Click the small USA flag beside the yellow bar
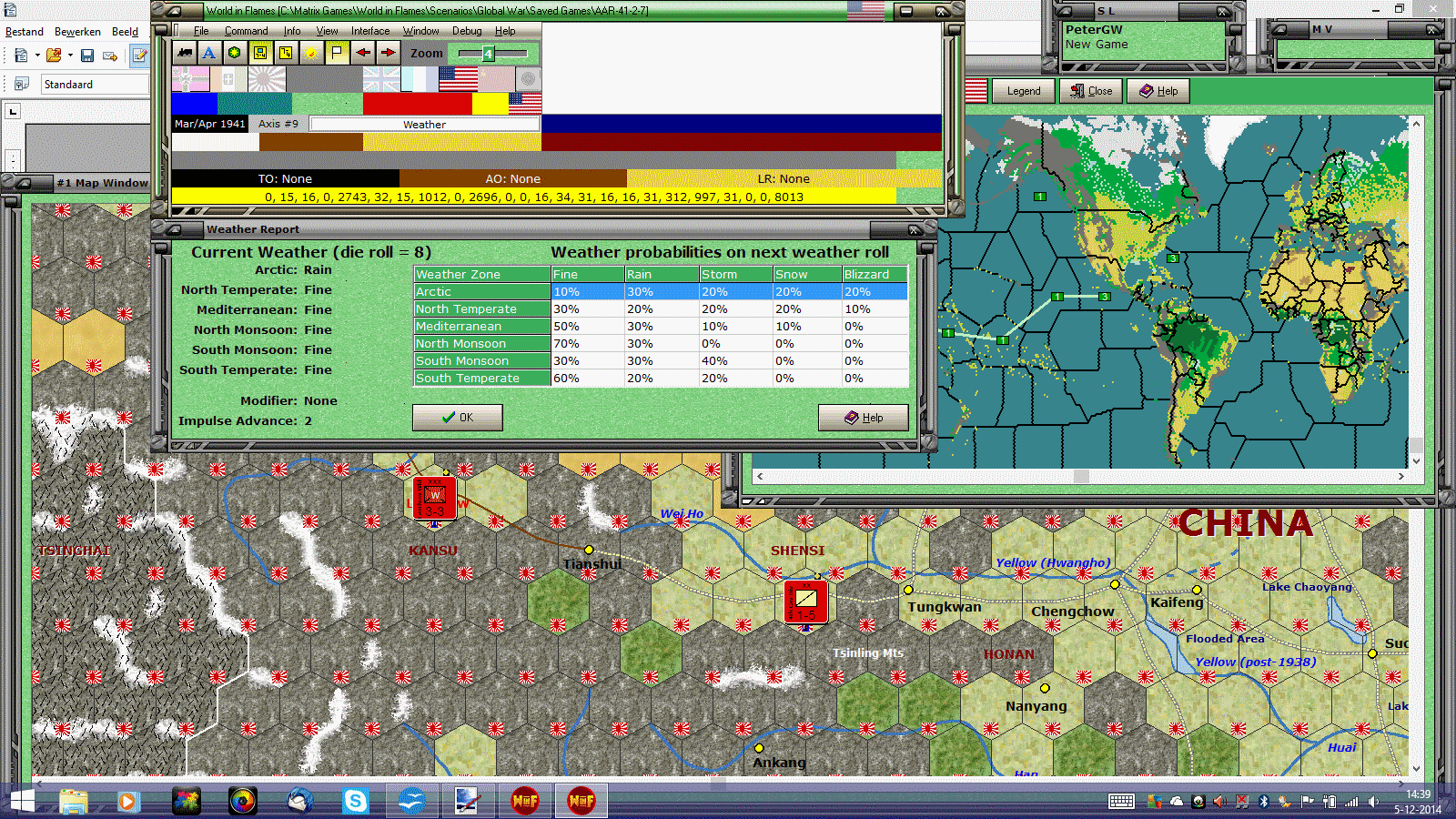1456x819 pixels. [525, 104]
